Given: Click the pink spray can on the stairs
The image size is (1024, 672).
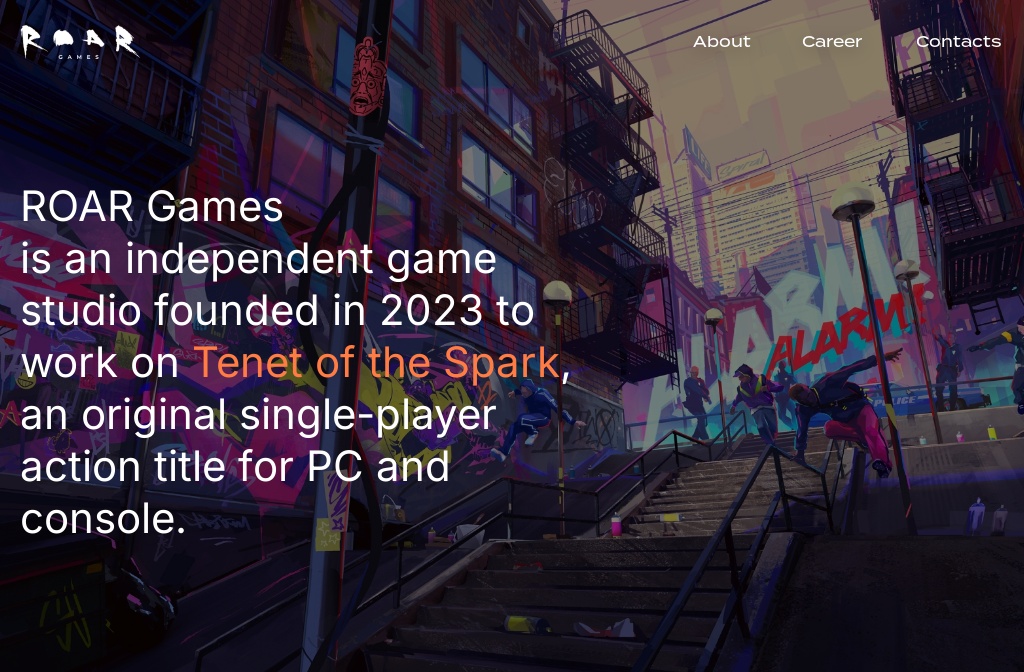Looking at the screenshot, I should [x=616, y=523].
